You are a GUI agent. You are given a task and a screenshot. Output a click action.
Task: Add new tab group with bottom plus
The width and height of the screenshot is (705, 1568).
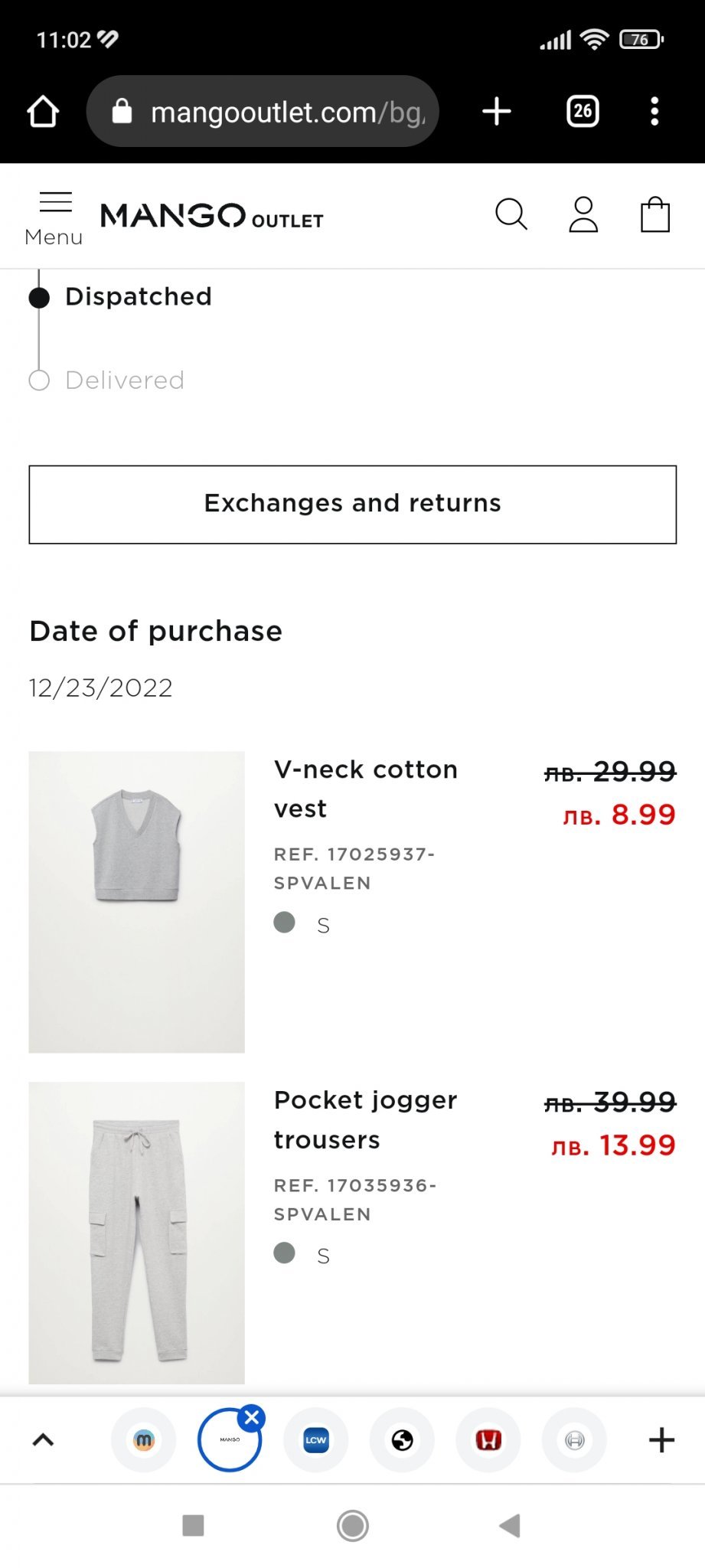(661, 1440)
